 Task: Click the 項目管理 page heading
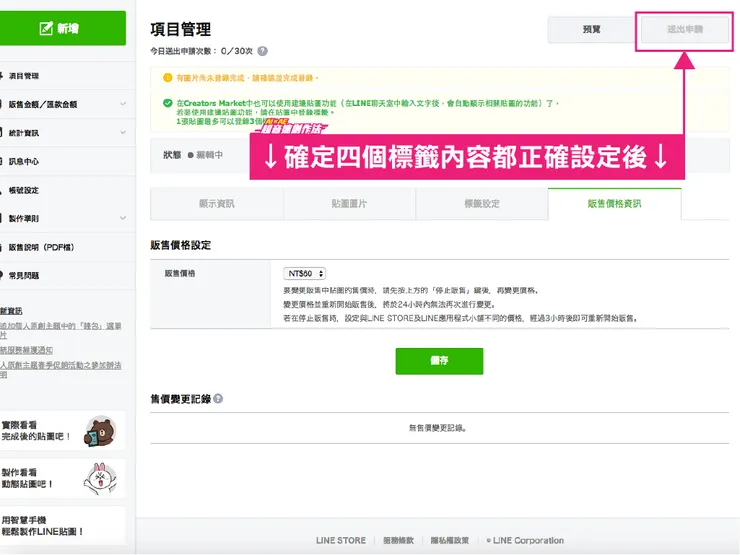coord(181,29)
